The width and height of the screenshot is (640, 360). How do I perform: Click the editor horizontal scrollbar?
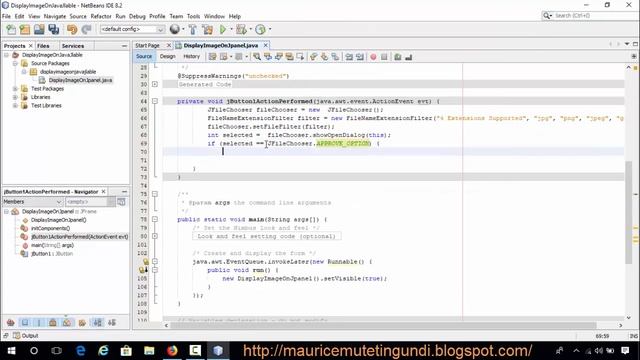(383, 325)
